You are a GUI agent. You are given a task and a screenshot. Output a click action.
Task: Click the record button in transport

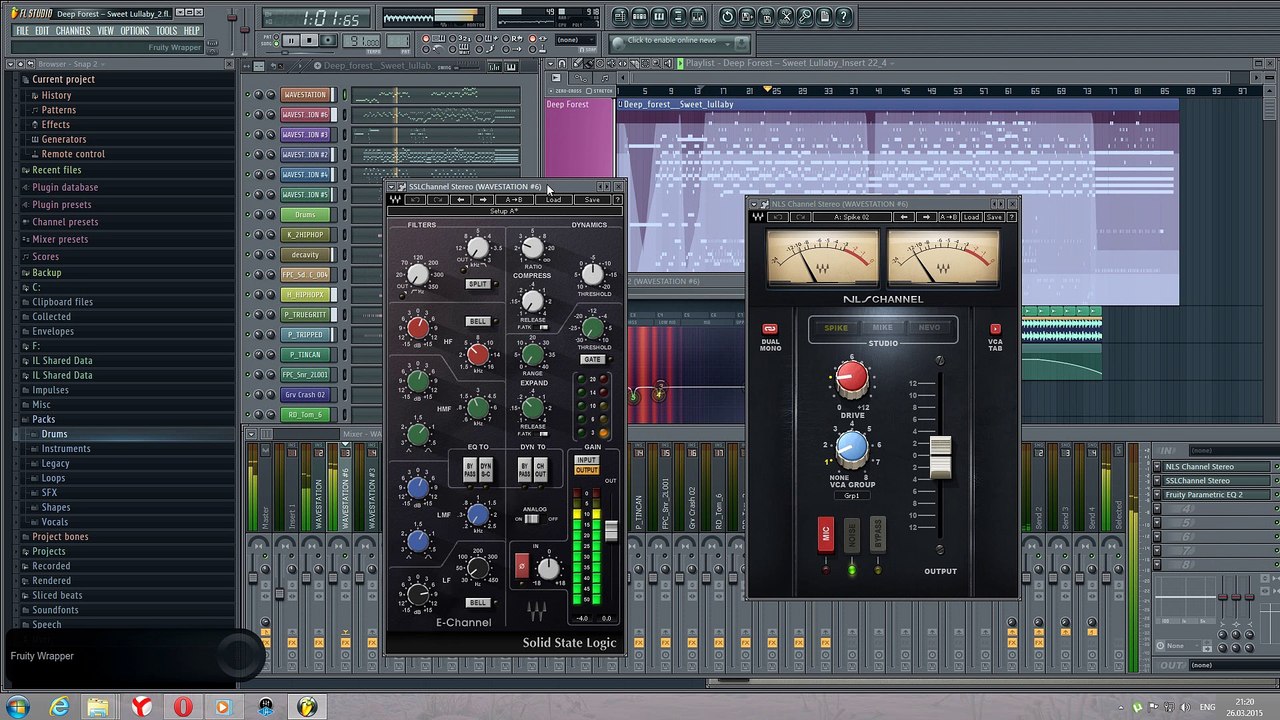329,41
